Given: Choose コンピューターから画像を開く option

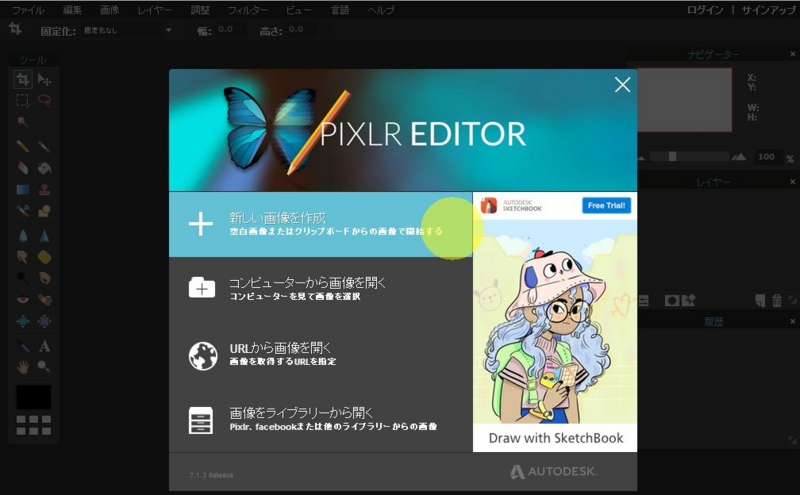Looking at the screenshot, I should [320, 288].
